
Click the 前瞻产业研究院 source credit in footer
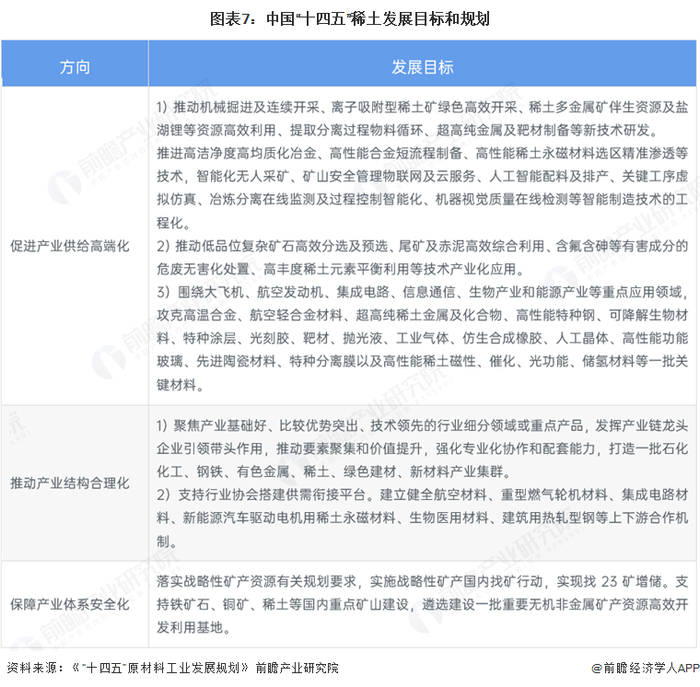click(297, 668)
